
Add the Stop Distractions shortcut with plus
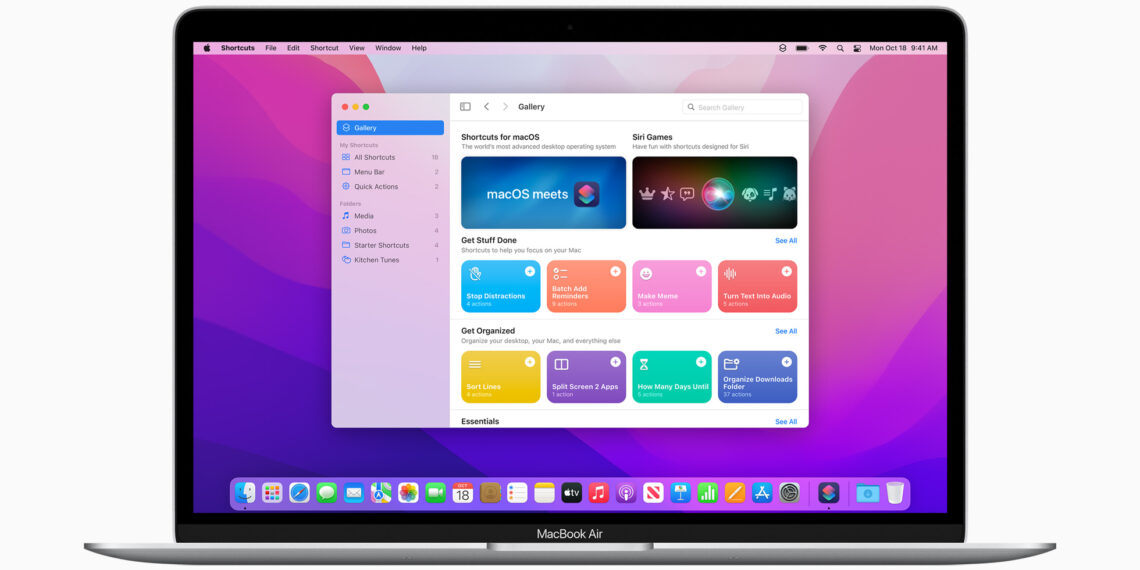[x=530, y=272]
